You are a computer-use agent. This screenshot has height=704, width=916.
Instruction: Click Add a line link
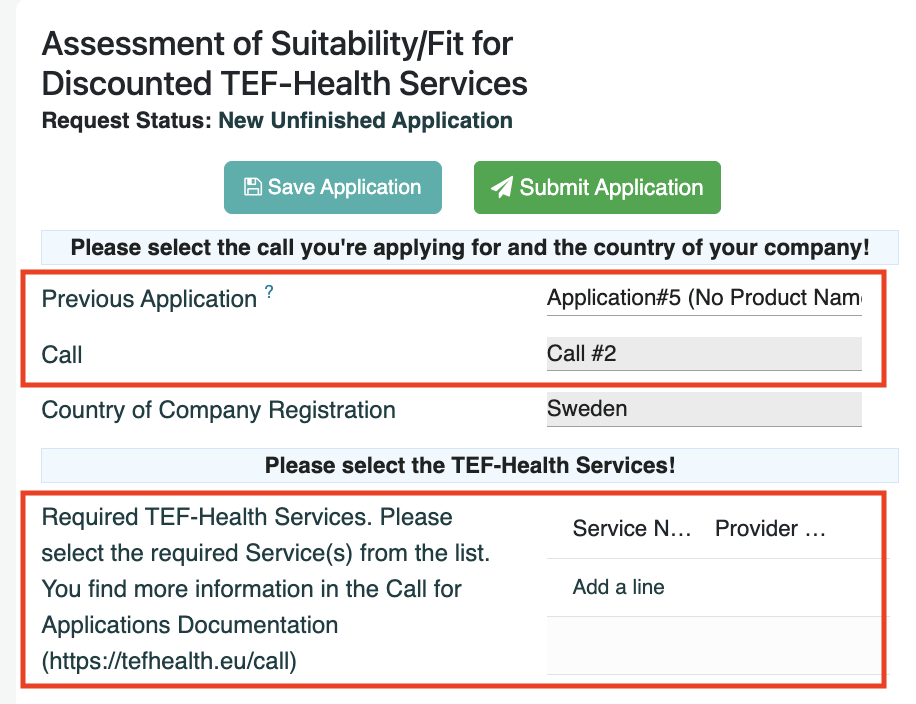point(618,587)
